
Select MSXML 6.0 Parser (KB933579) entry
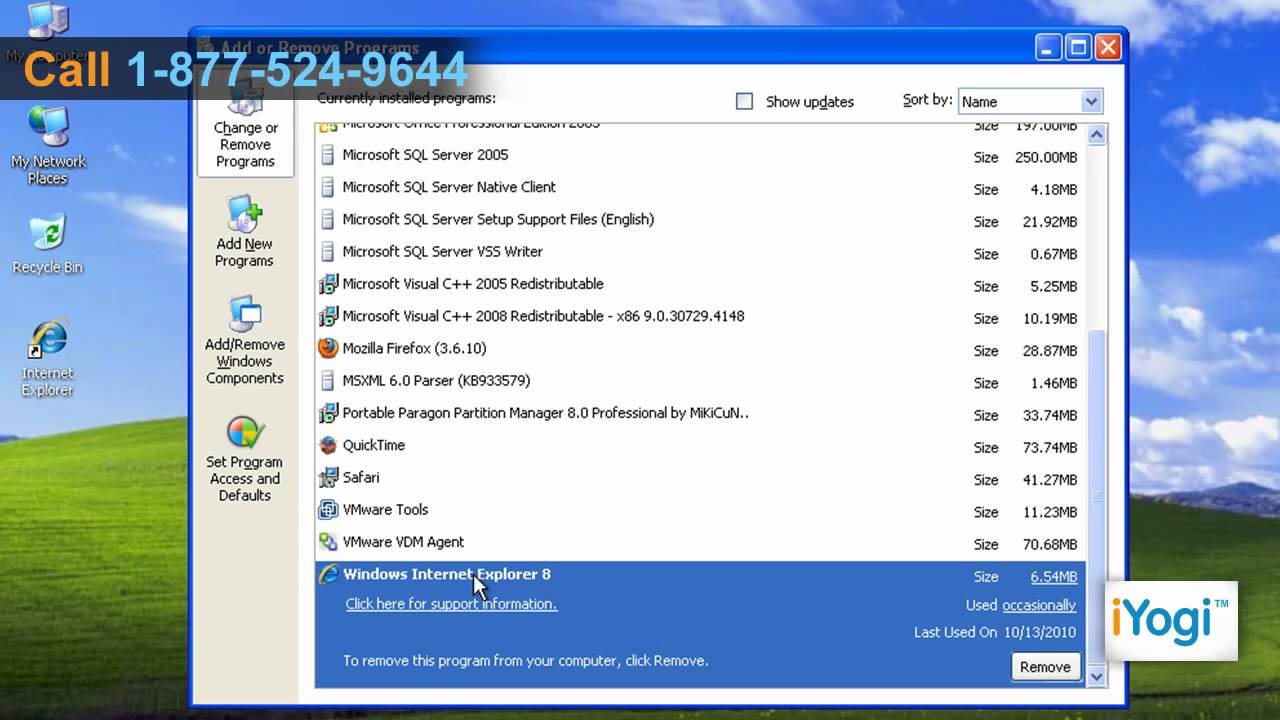[x=698, y=381]
